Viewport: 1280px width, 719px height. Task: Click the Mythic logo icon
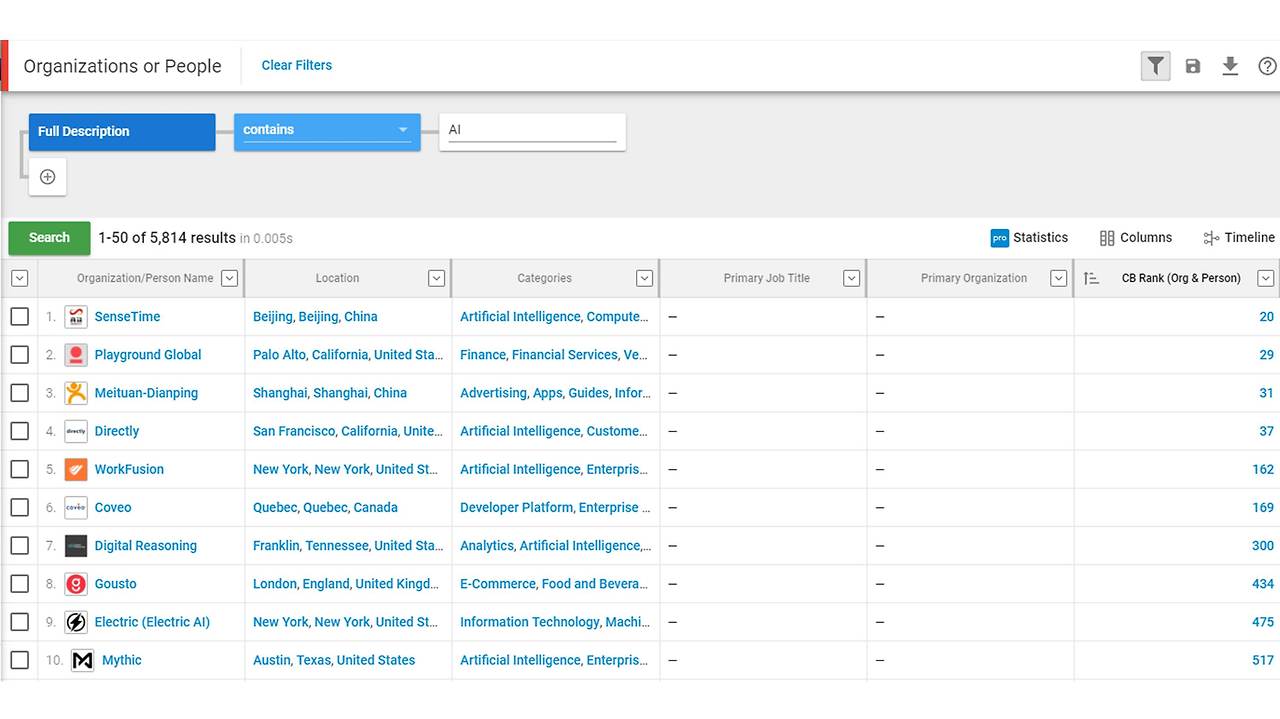83,660
